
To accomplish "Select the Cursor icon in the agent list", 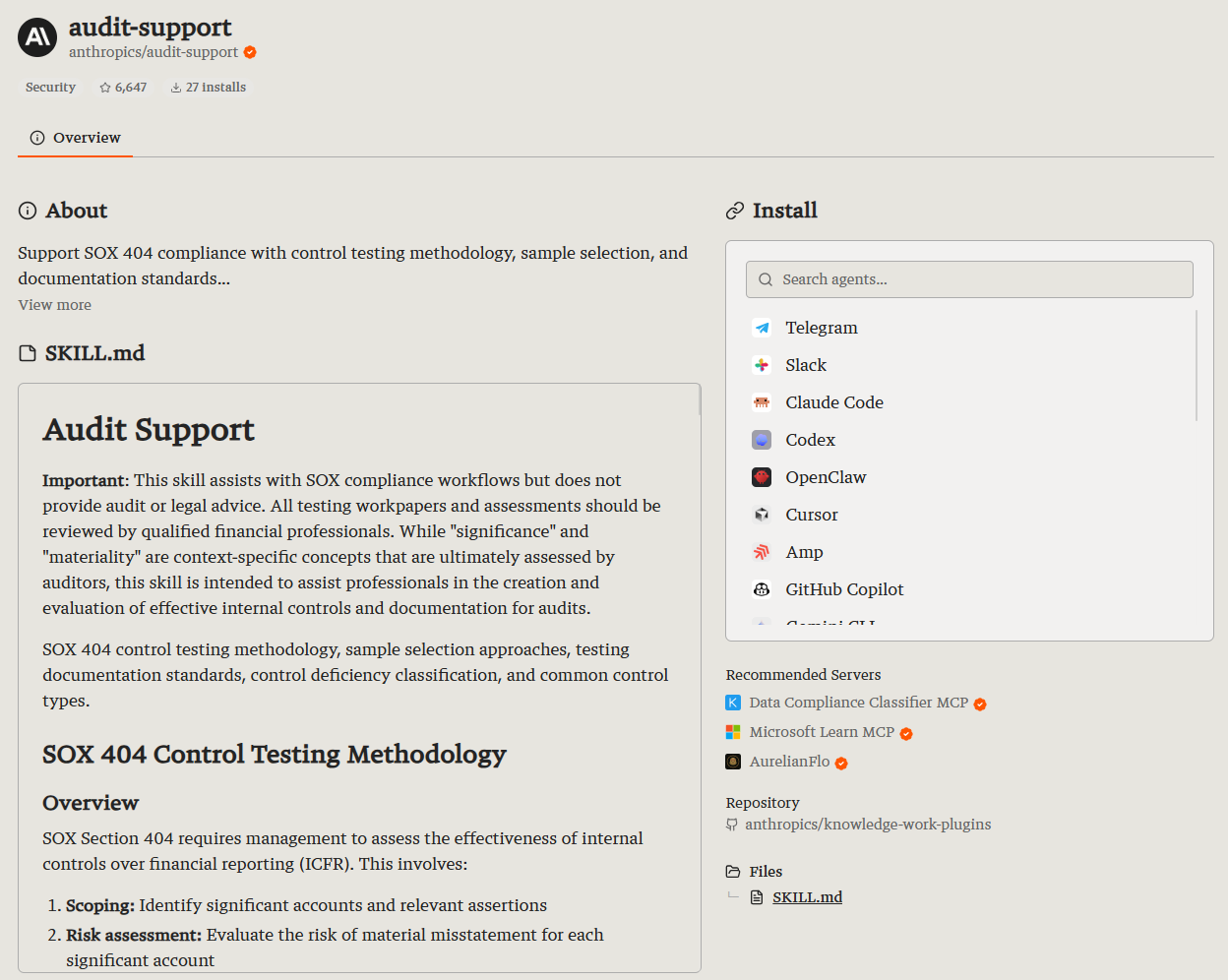I will click(762, 515).
